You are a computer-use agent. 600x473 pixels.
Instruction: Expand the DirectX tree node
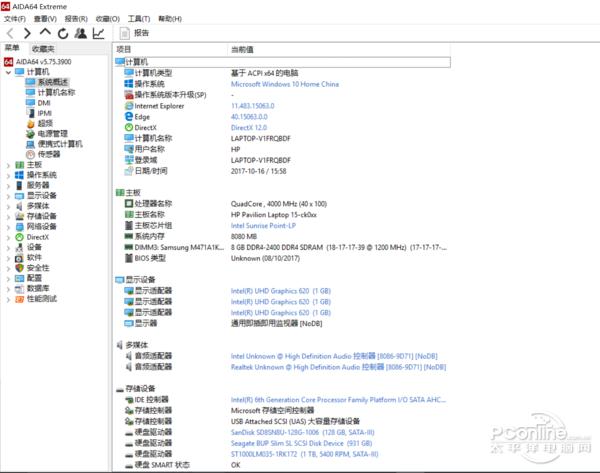point(8,237)
